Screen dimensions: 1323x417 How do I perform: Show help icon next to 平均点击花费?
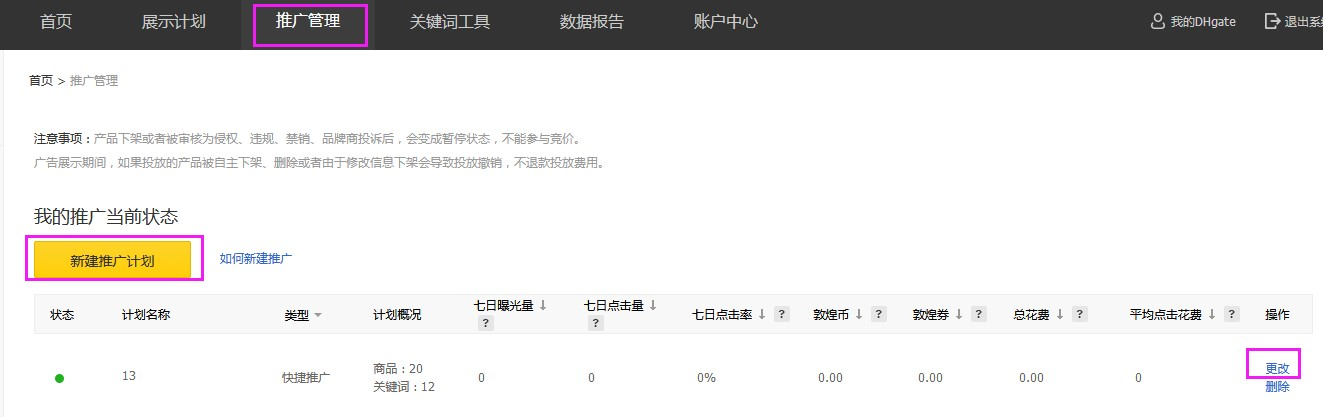pos(1232,314)
